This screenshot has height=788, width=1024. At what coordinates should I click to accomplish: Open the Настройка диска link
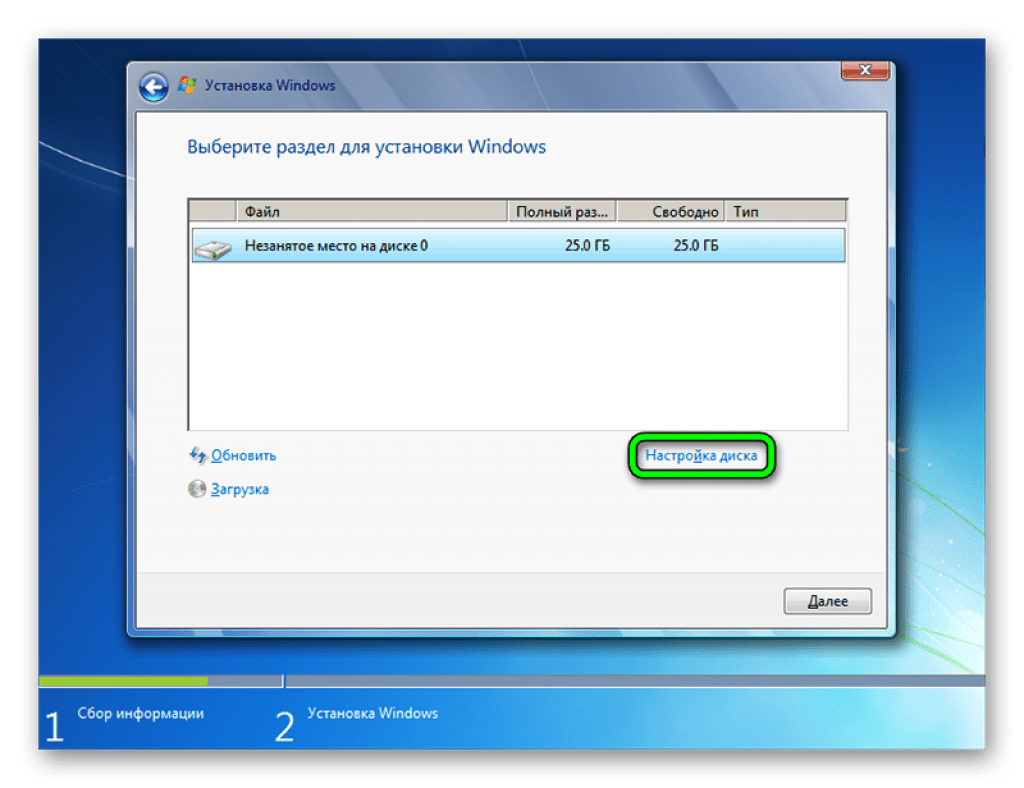point(701,456)
